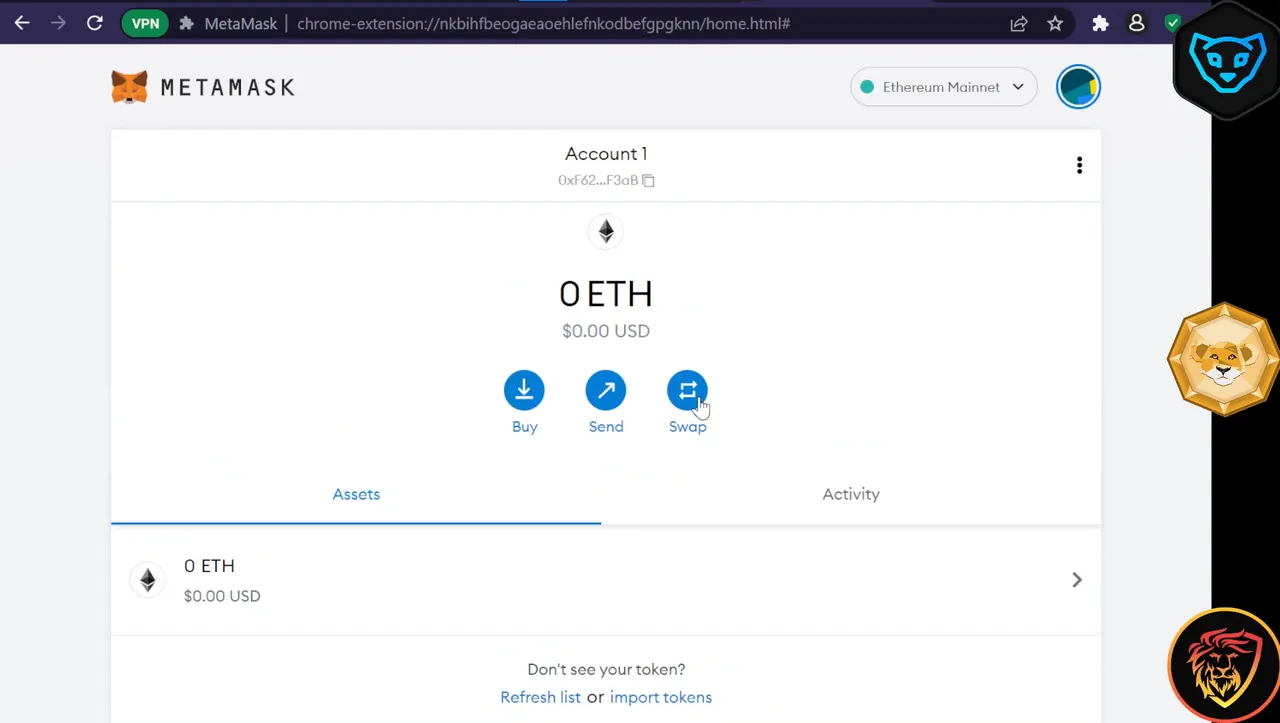Click the green shield extension icon

pos(1172,23)
